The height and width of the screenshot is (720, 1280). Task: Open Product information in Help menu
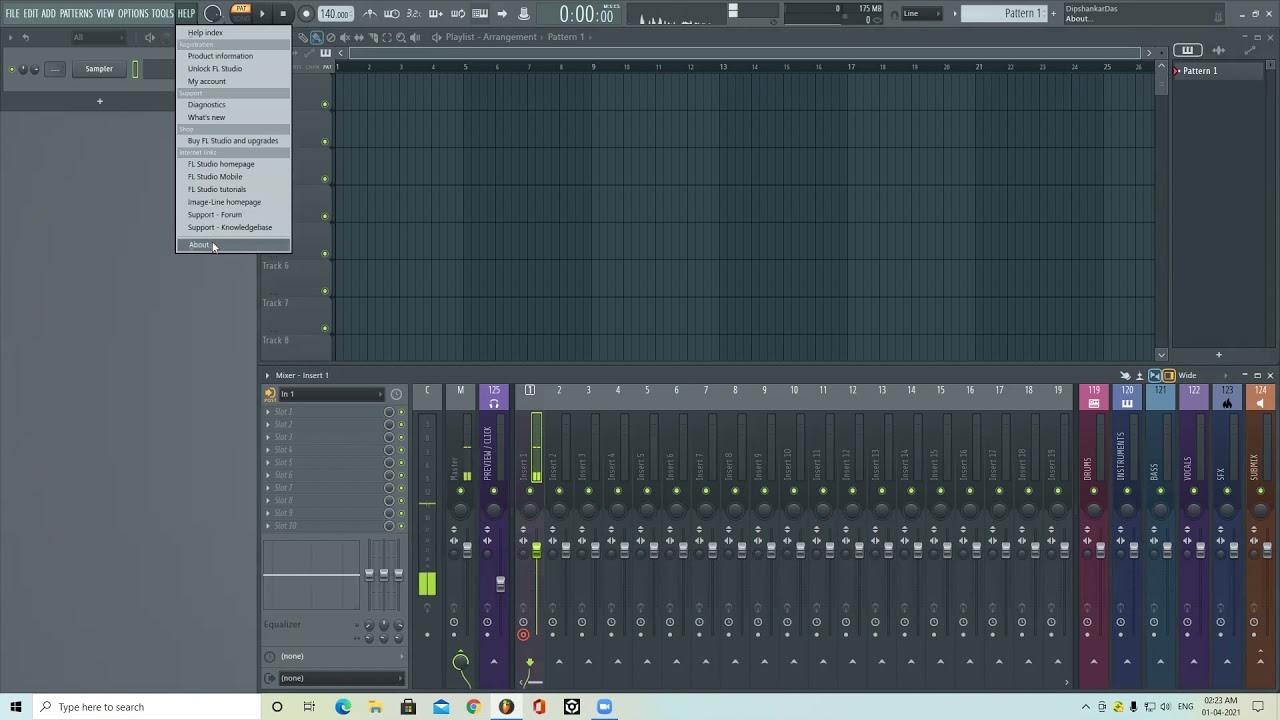[233, 56]
